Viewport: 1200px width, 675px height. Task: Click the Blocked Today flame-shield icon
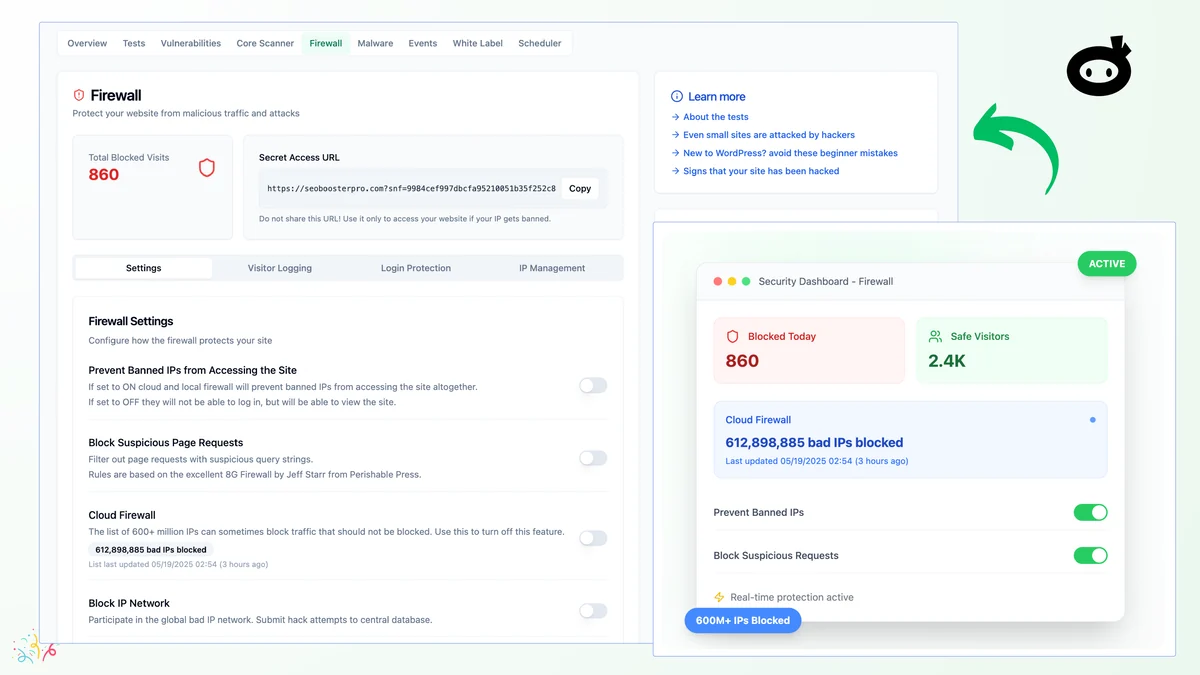pyautogui.click(x=731, y=336)
